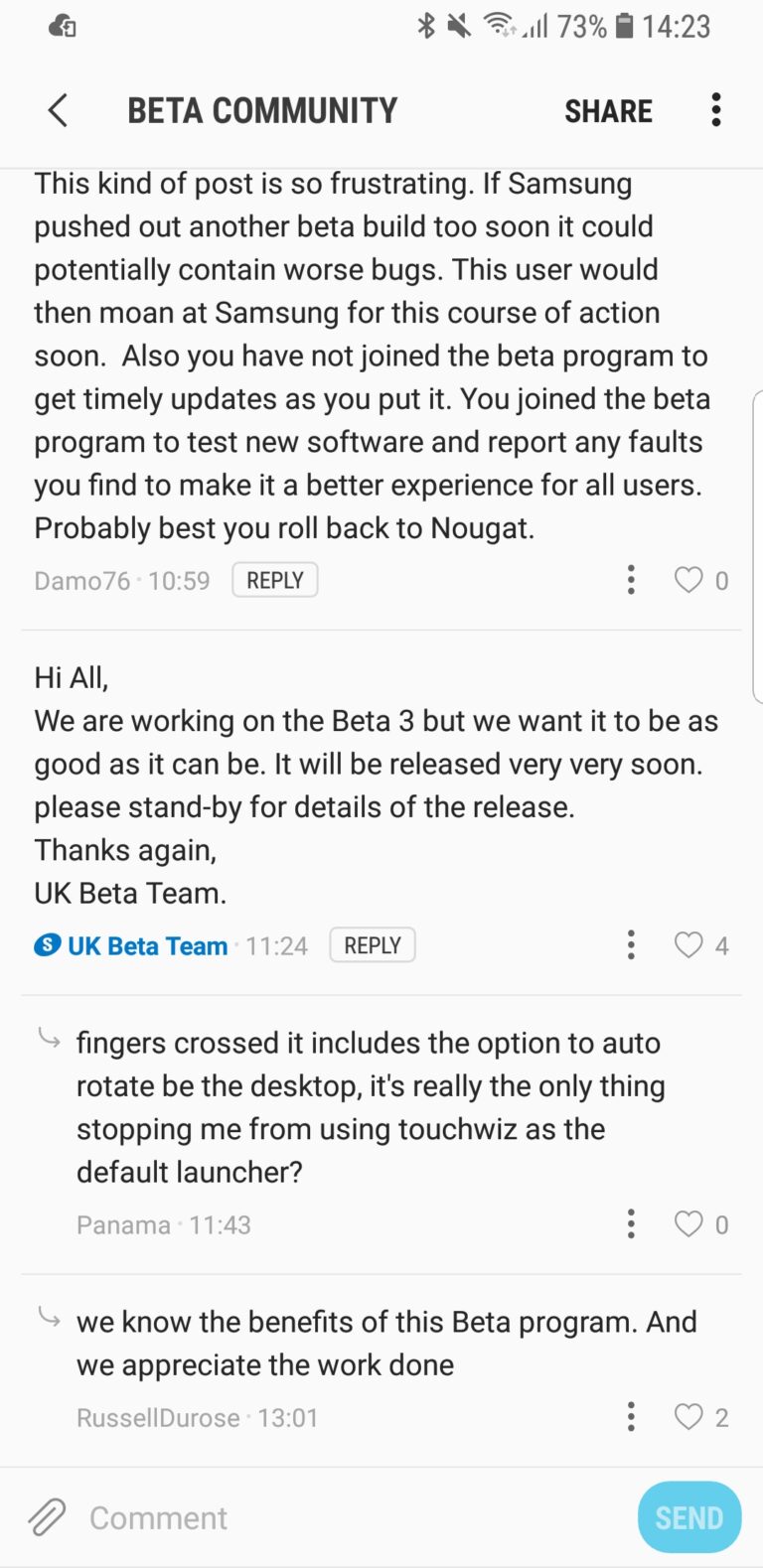Tap the SHARE button
The width and height of the screenshot is (763, 1568).
click(608, 111)
